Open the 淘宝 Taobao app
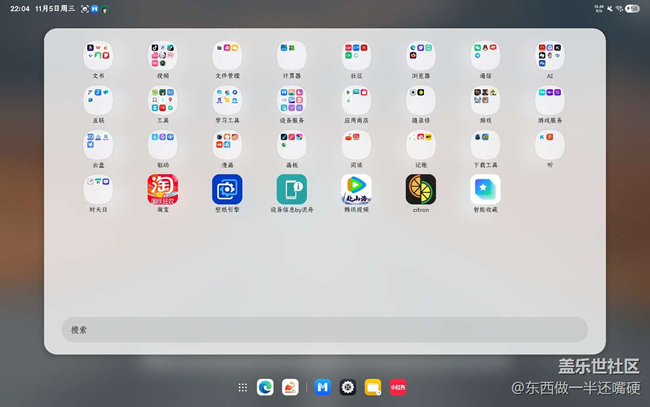Viewport: 650px width, 407px height. pos(163,189)
